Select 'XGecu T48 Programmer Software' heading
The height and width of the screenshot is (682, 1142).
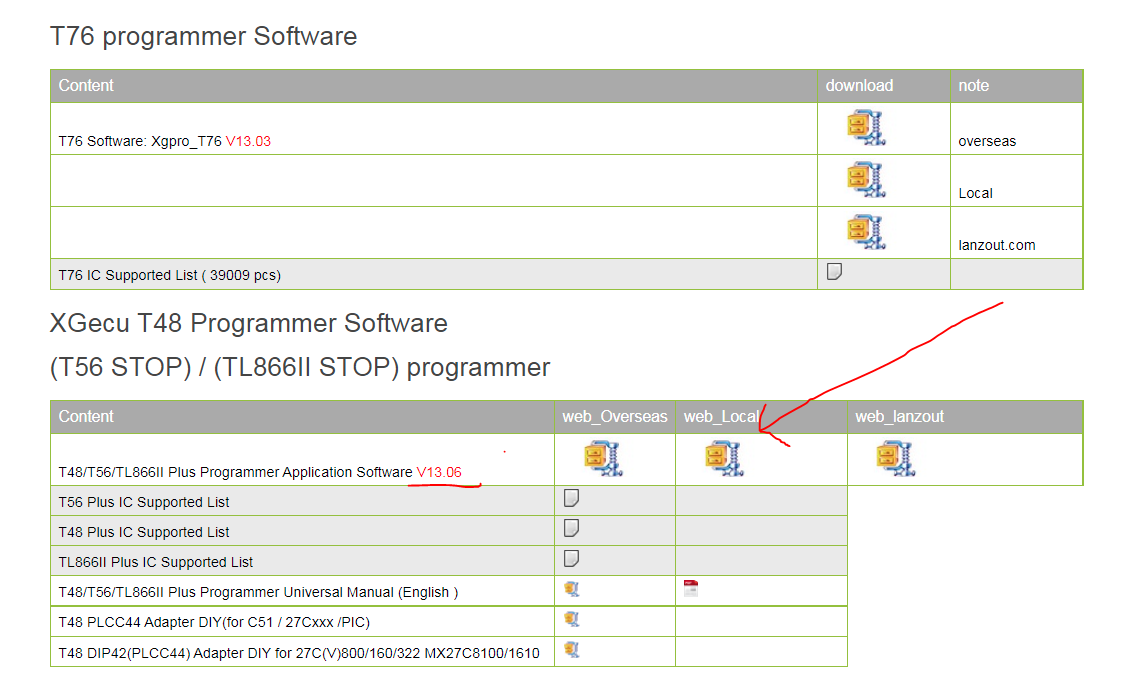click(248, 323)
